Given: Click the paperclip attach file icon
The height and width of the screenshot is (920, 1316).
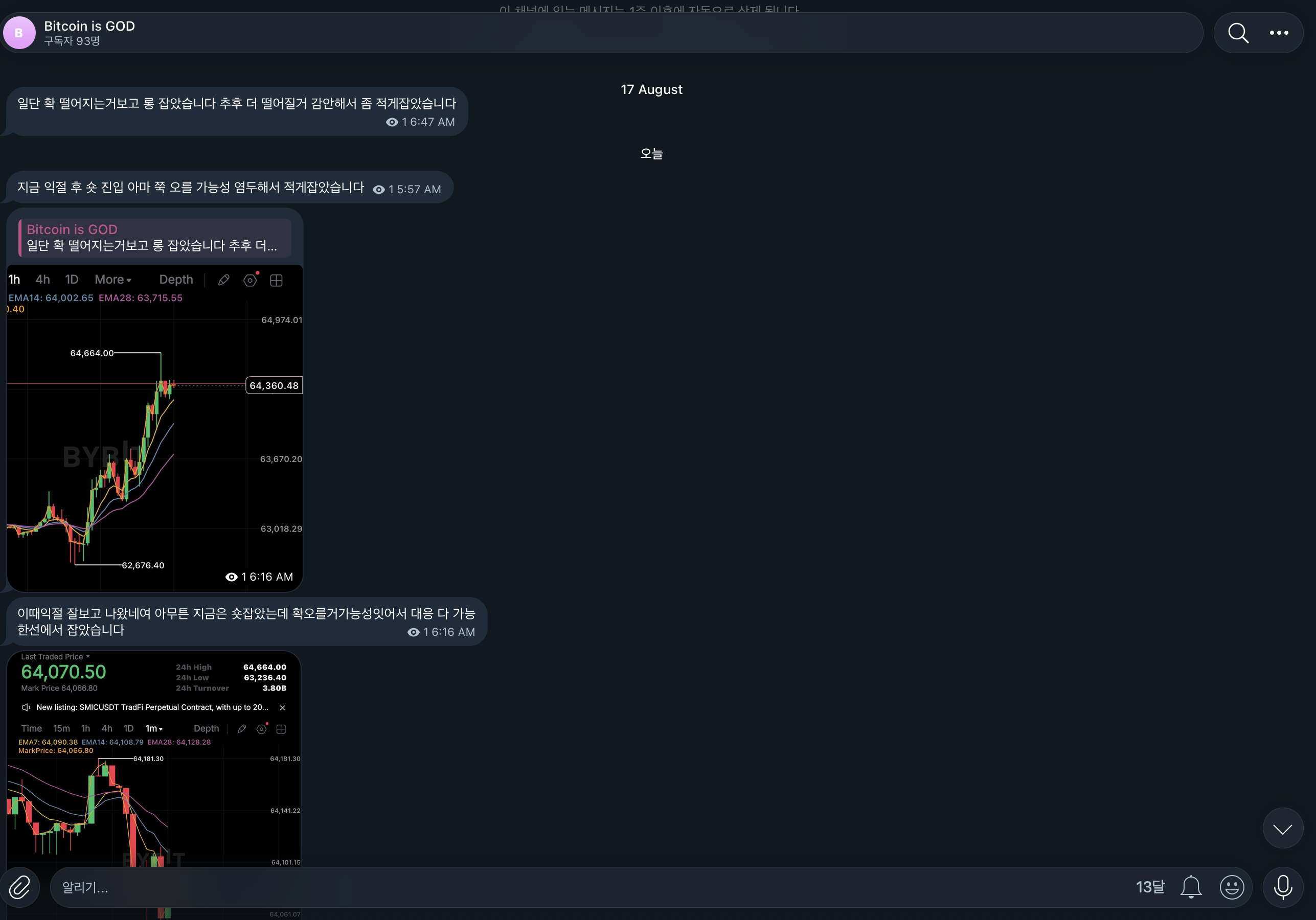Looking at the screenshot, I should 19,887.
